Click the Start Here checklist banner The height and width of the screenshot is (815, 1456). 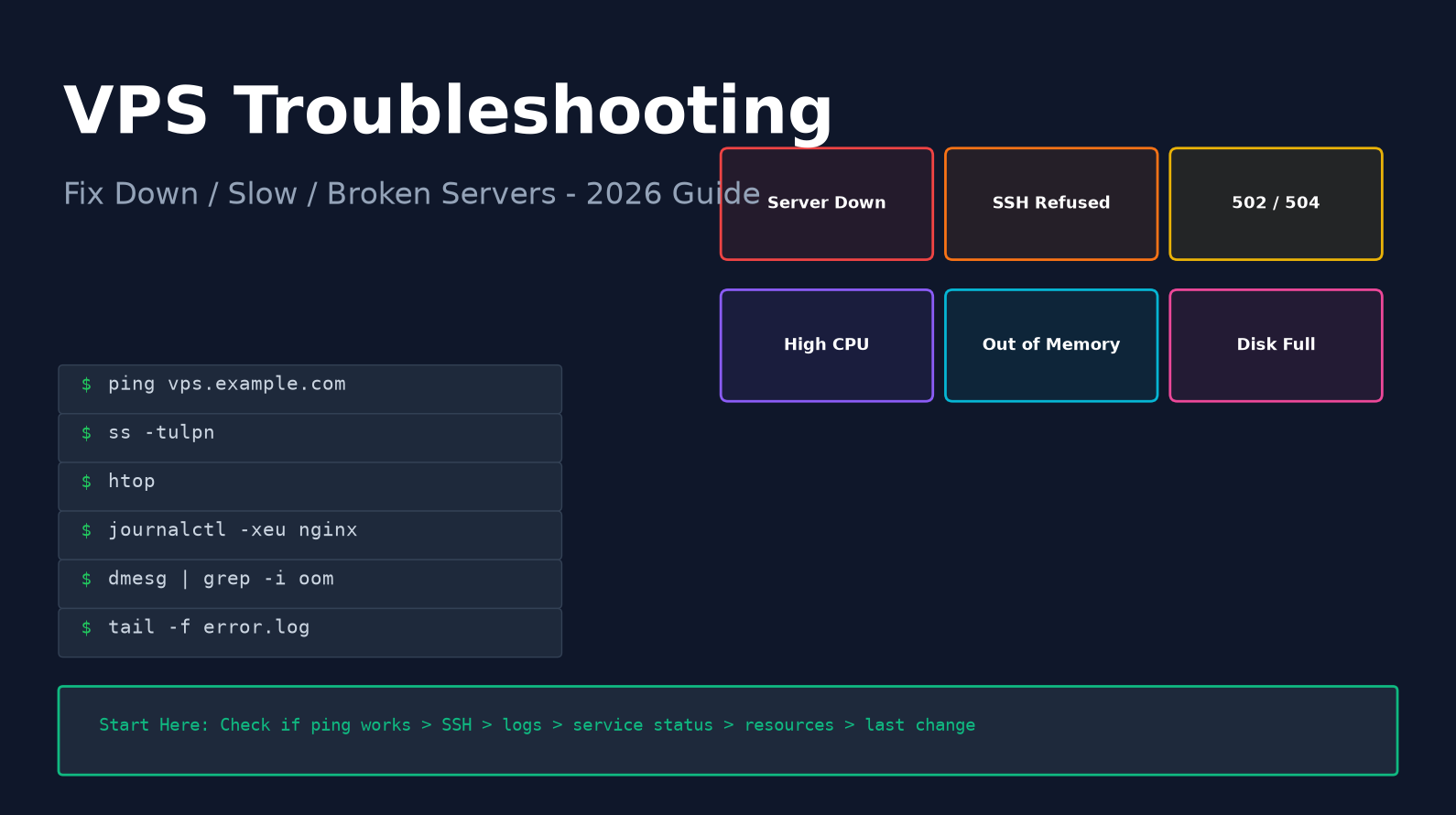point(728,731)
